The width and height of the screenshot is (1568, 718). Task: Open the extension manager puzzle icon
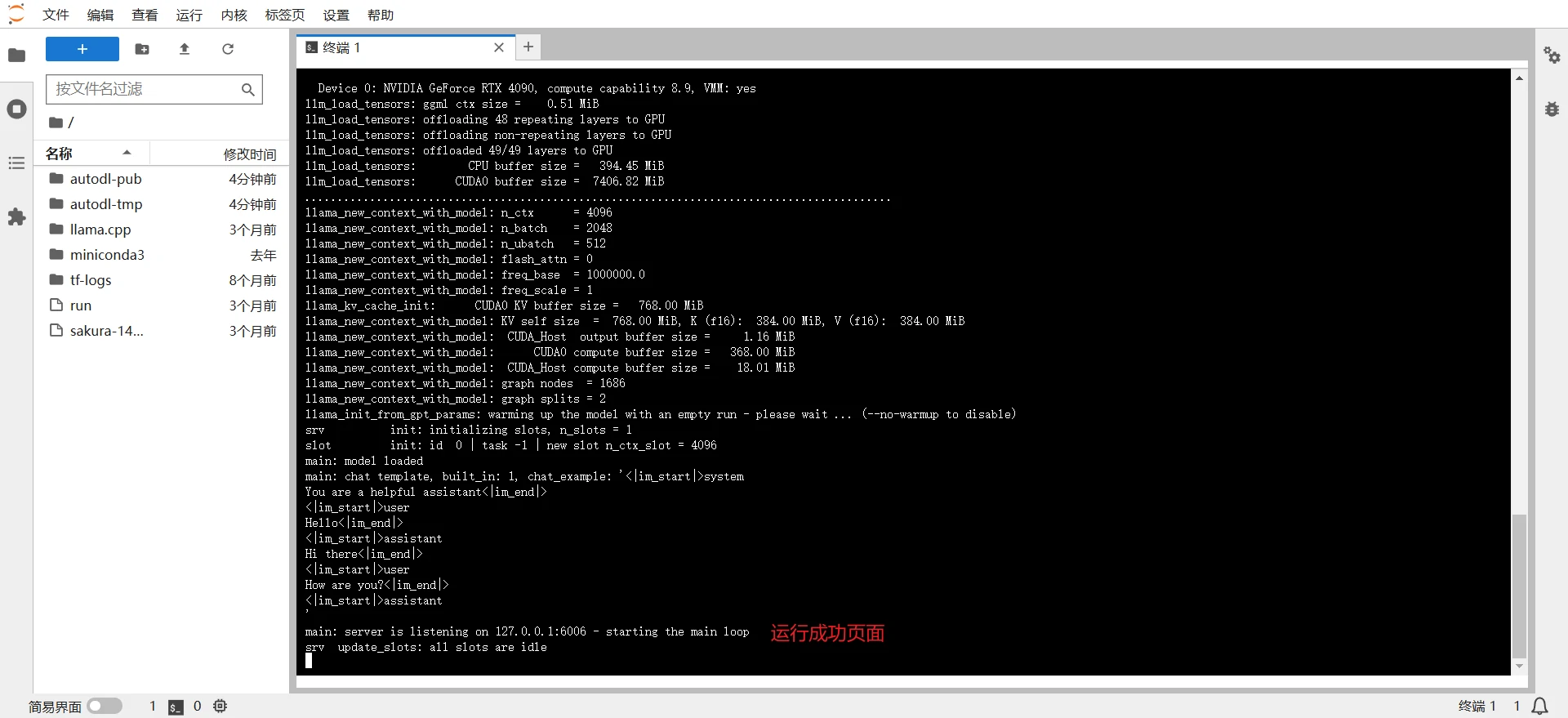16,217
